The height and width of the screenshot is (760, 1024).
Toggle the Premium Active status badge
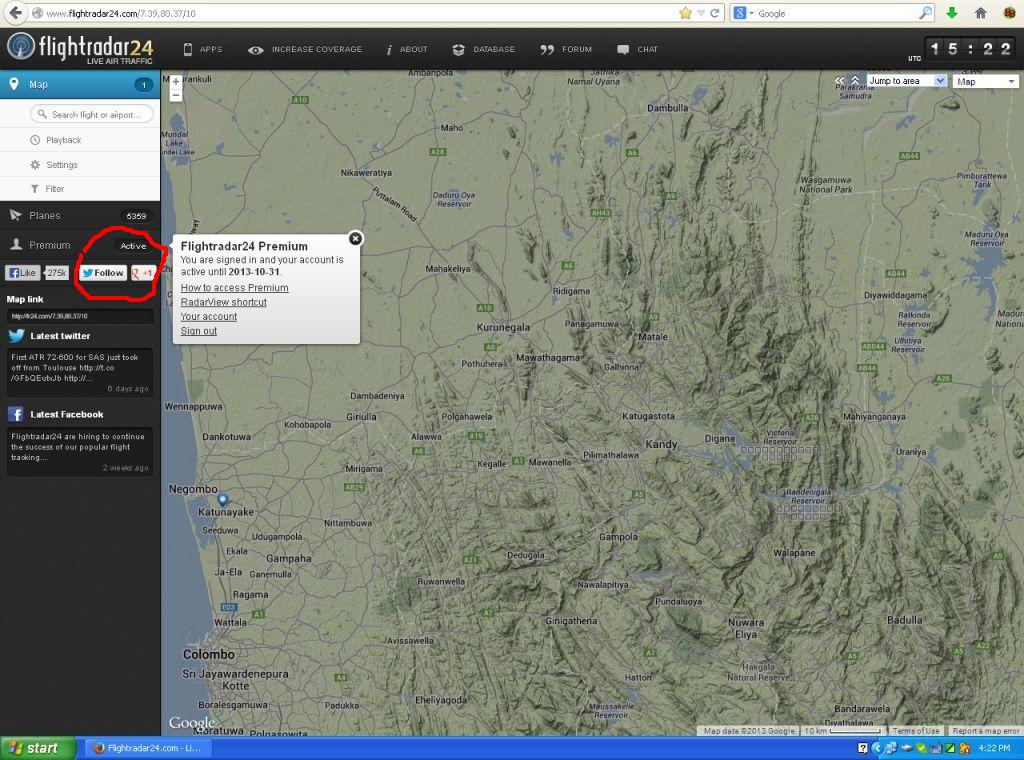click(x=133, y=246)
